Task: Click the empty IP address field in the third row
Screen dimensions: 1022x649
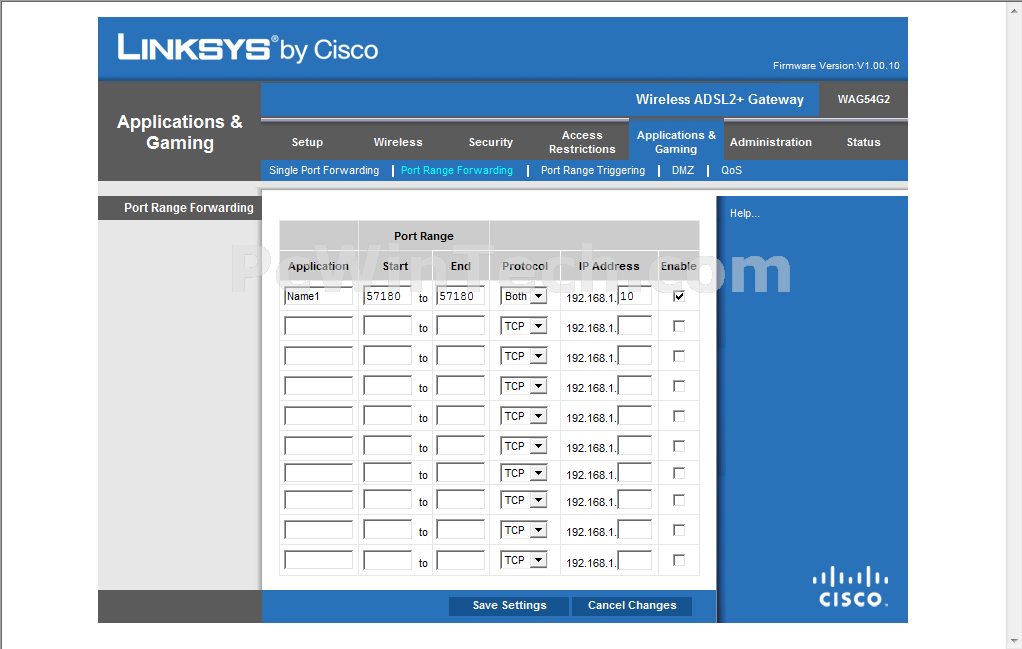Action: click(x=635, y=356)
